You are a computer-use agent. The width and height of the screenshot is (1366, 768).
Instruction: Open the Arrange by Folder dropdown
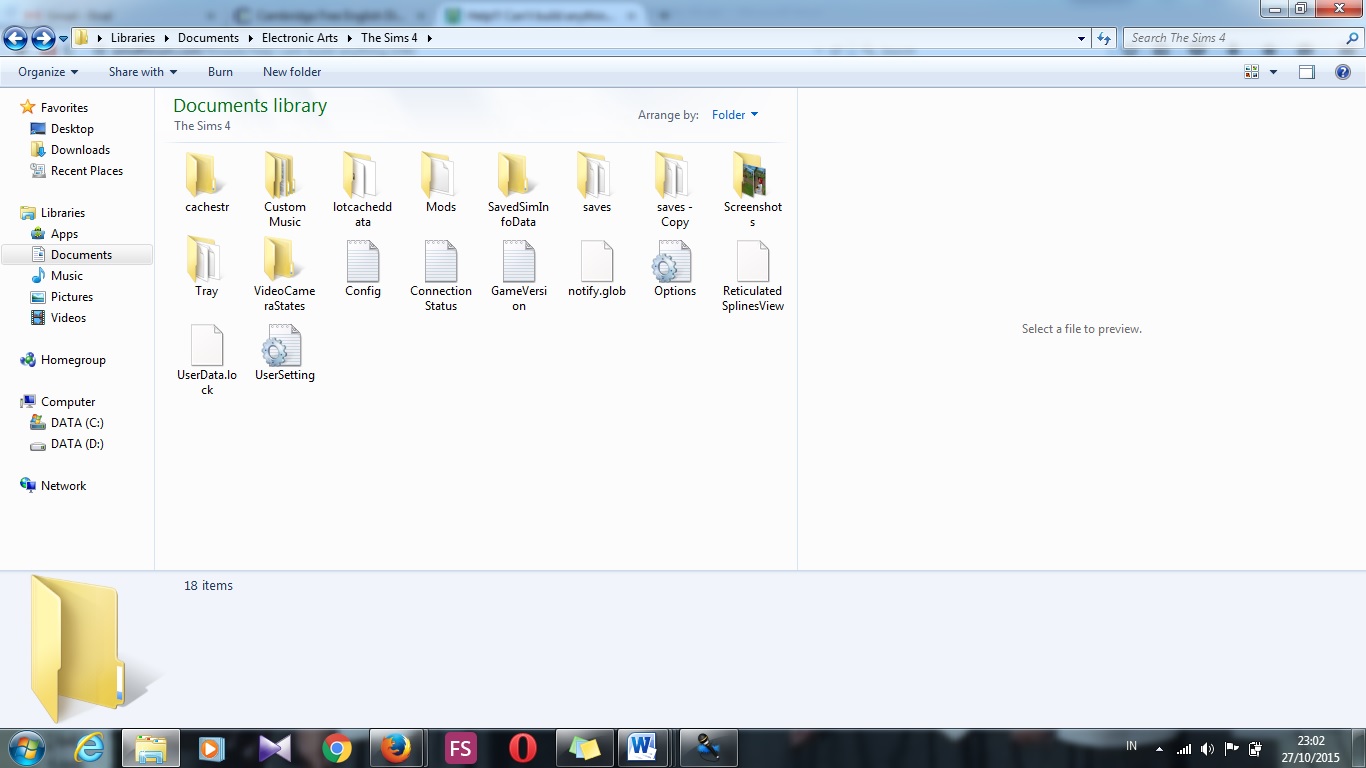point(735,115)
